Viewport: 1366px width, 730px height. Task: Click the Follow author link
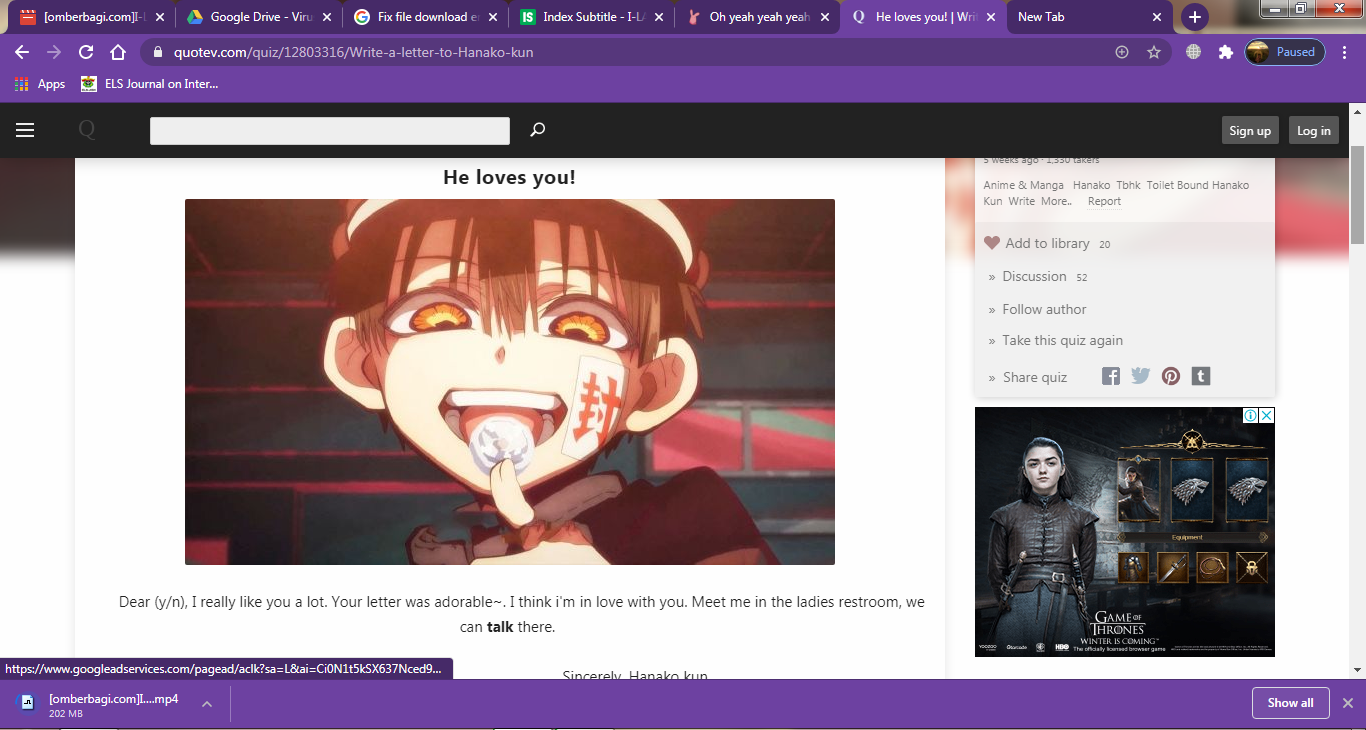[1044, 309]
